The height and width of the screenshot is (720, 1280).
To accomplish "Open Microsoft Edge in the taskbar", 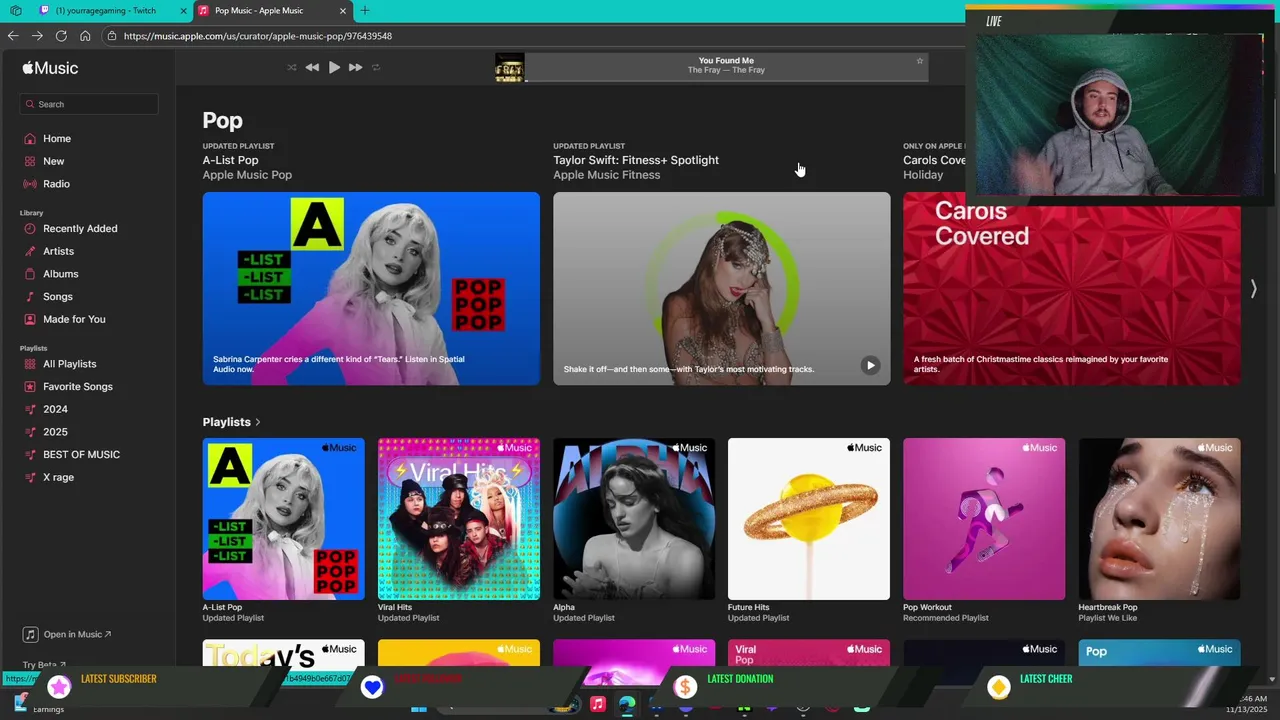I will [626, 704].
